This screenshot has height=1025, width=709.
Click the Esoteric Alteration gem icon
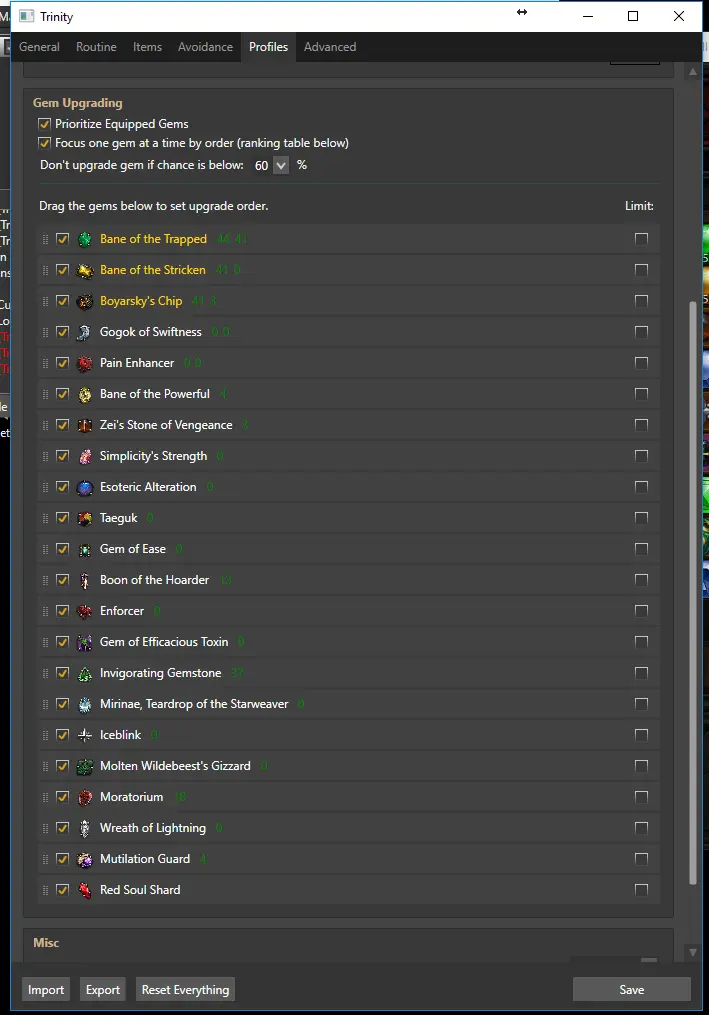point(85,487)
